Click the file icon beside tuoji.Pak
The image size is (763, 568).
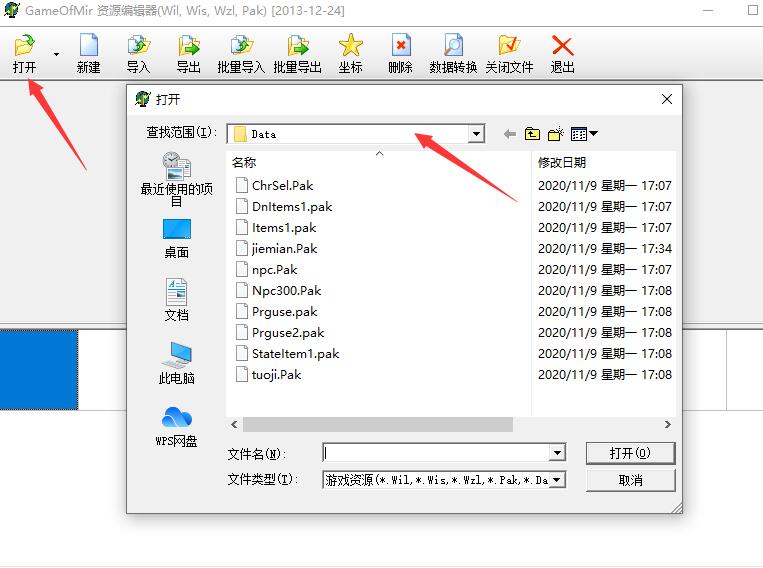pos(242,374)
